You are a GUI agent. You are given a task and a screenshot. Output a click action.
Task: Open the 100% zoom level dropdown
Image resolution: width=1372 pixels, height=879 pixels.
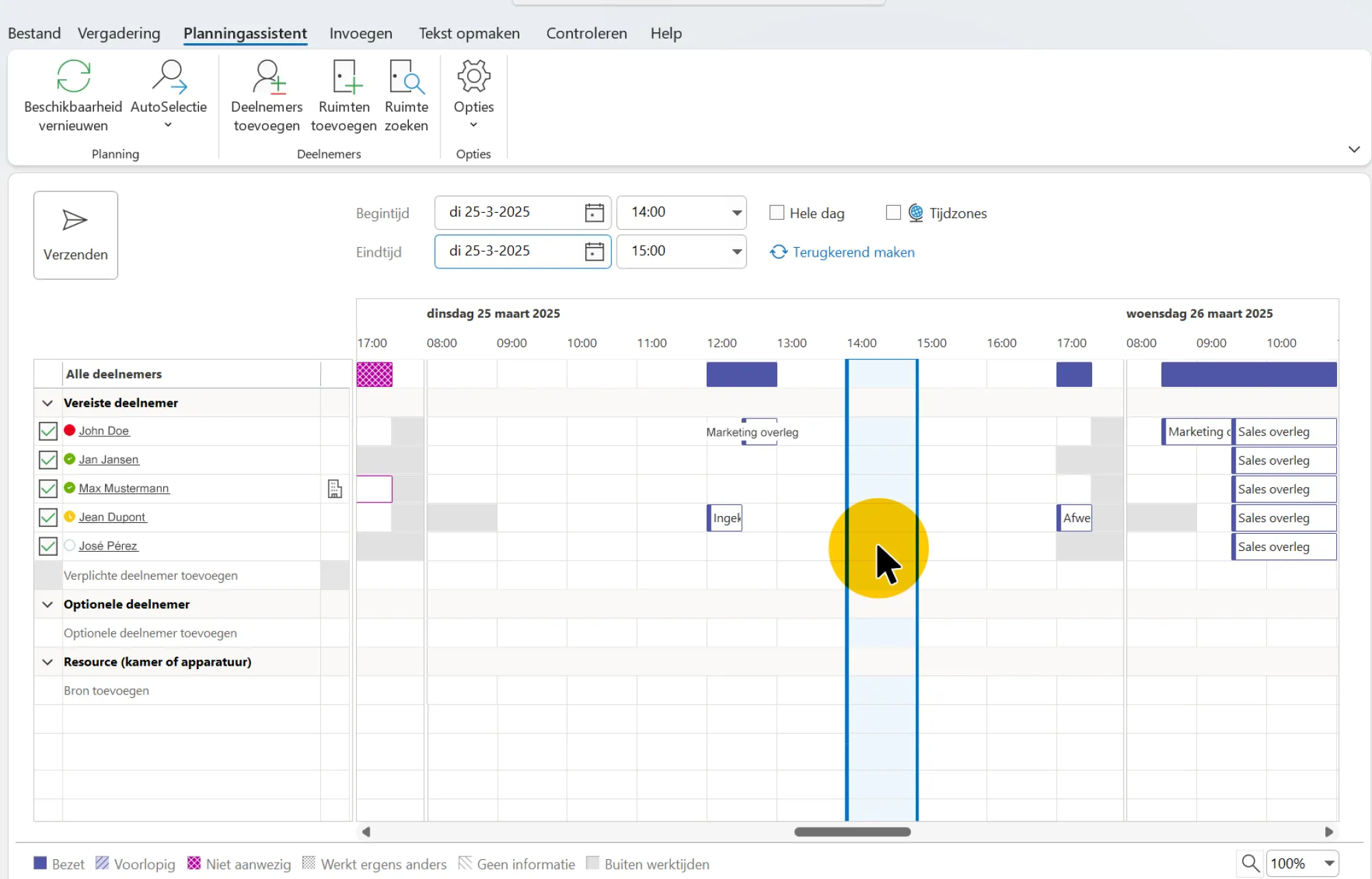click(x=1329, y=863)
